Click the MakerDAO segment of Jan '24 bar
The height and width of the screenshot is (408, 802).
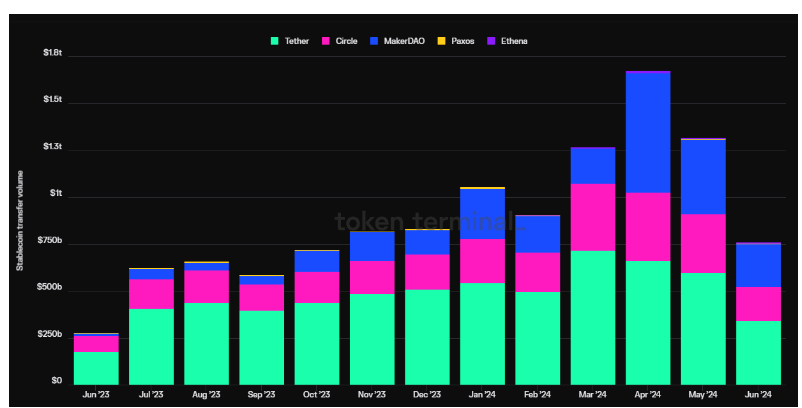(x=482, y=214)
